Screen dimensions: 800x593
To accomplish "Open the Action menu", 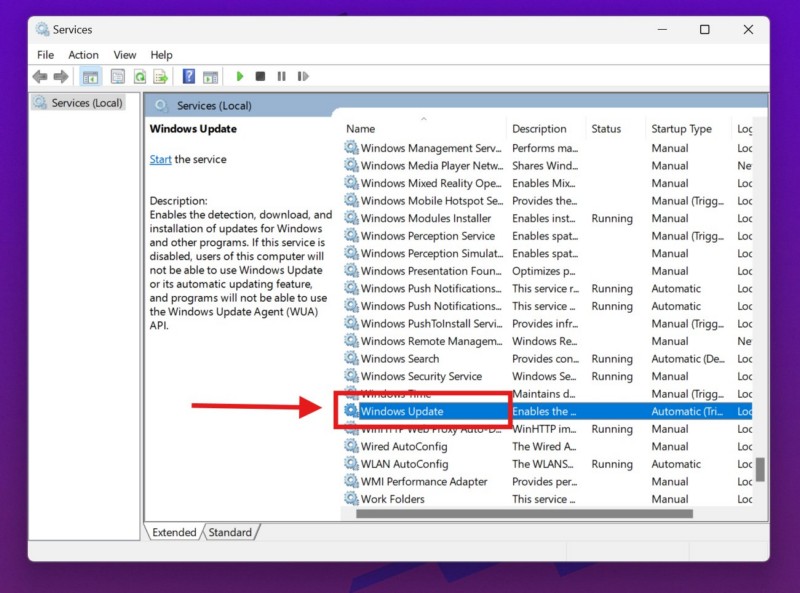I will coord(83,55).
